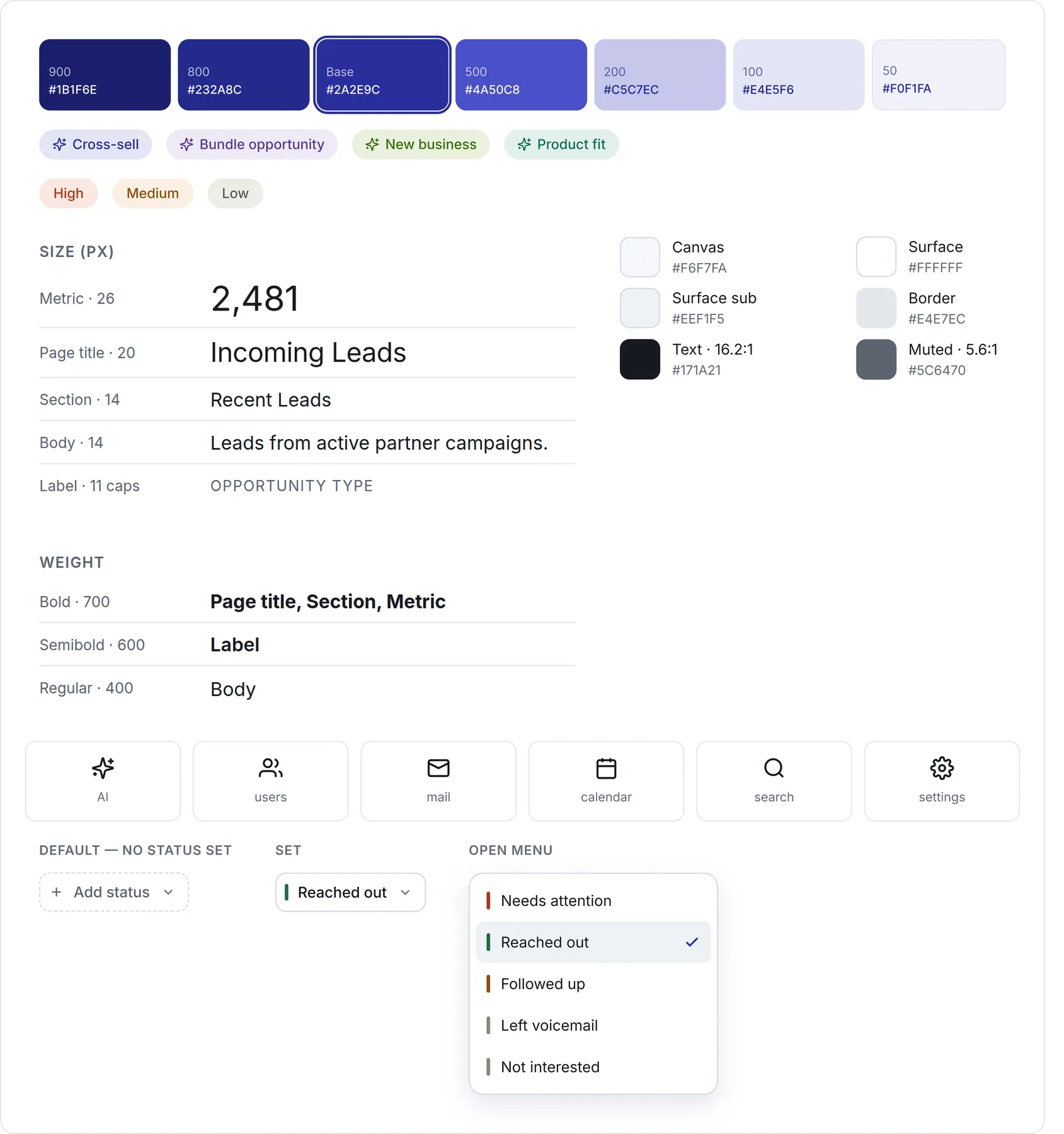Click the Product fit tag chip

point(561,144)
